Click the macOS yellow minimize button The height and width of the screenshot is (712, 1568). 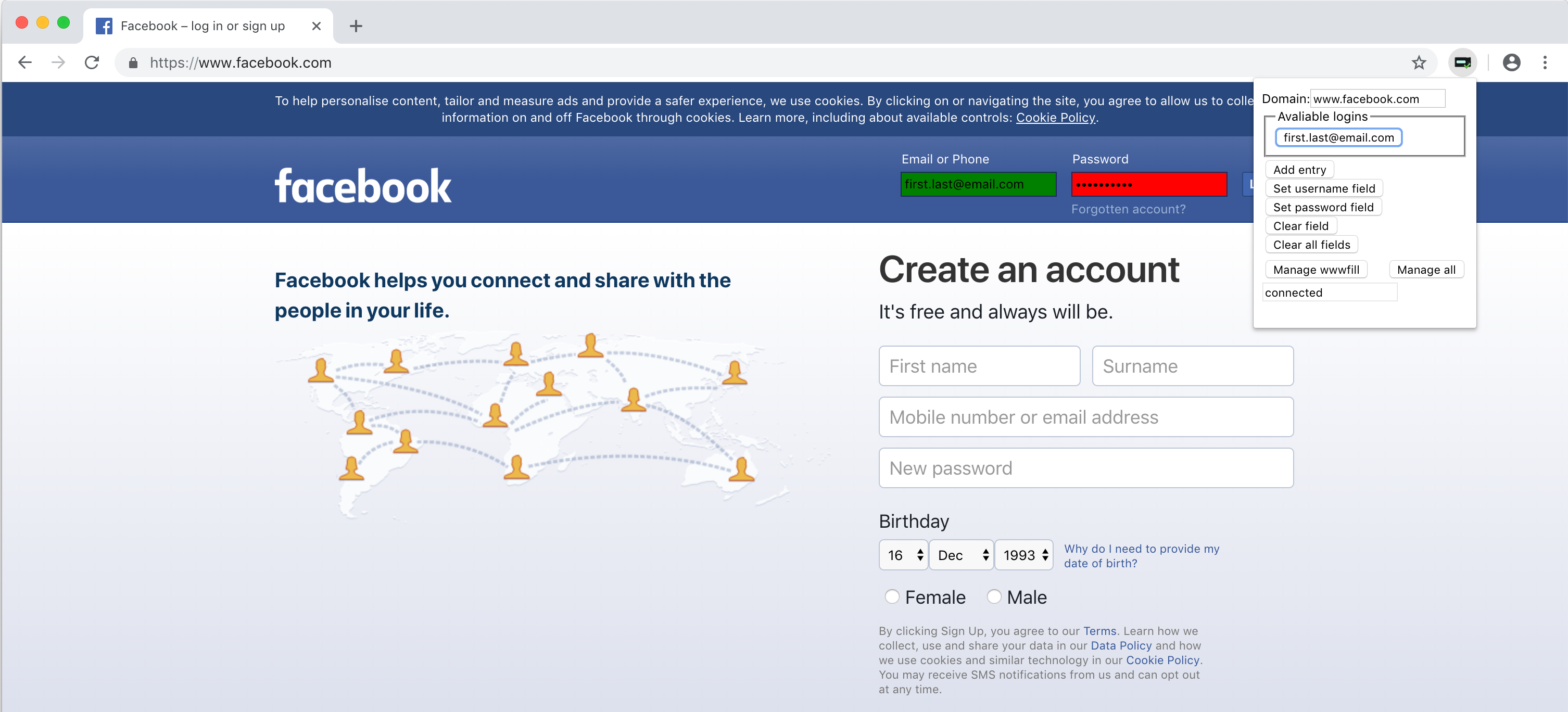43,23
